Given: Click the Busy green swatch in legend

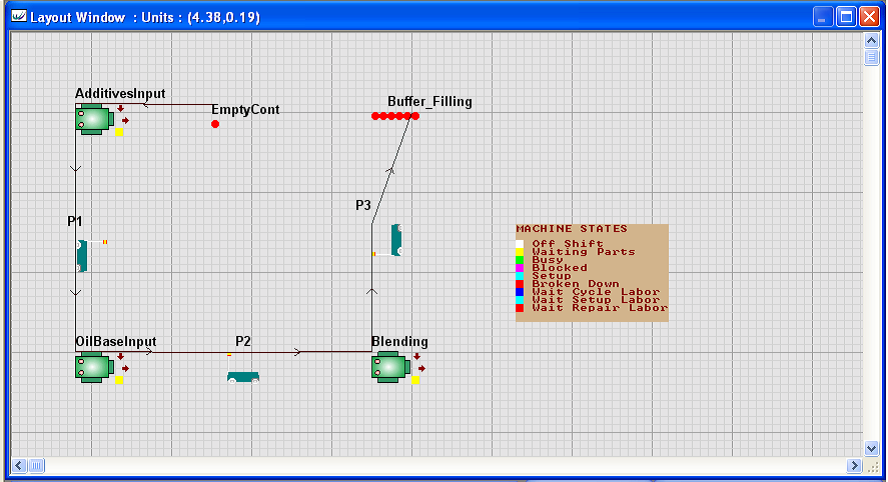Looking at the screenshot, I should 520,260.
